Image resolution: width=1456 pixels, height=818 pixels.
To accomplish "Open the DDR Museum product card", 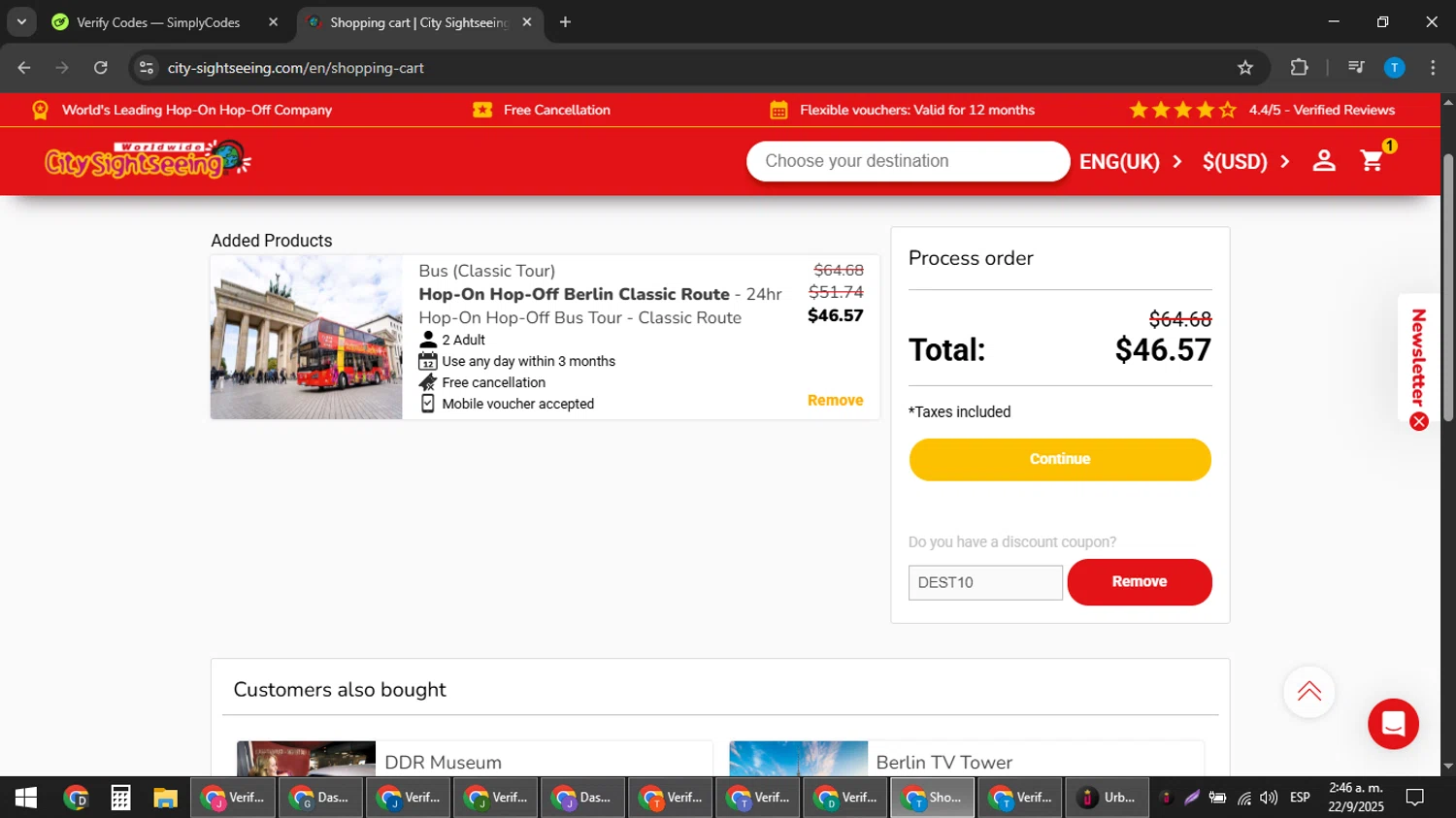I will (475, 759).
